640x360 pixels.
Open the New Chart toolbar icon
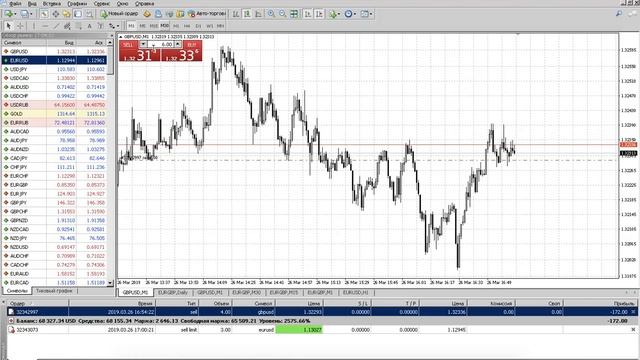pyautogui.click(x=8, y=14)
